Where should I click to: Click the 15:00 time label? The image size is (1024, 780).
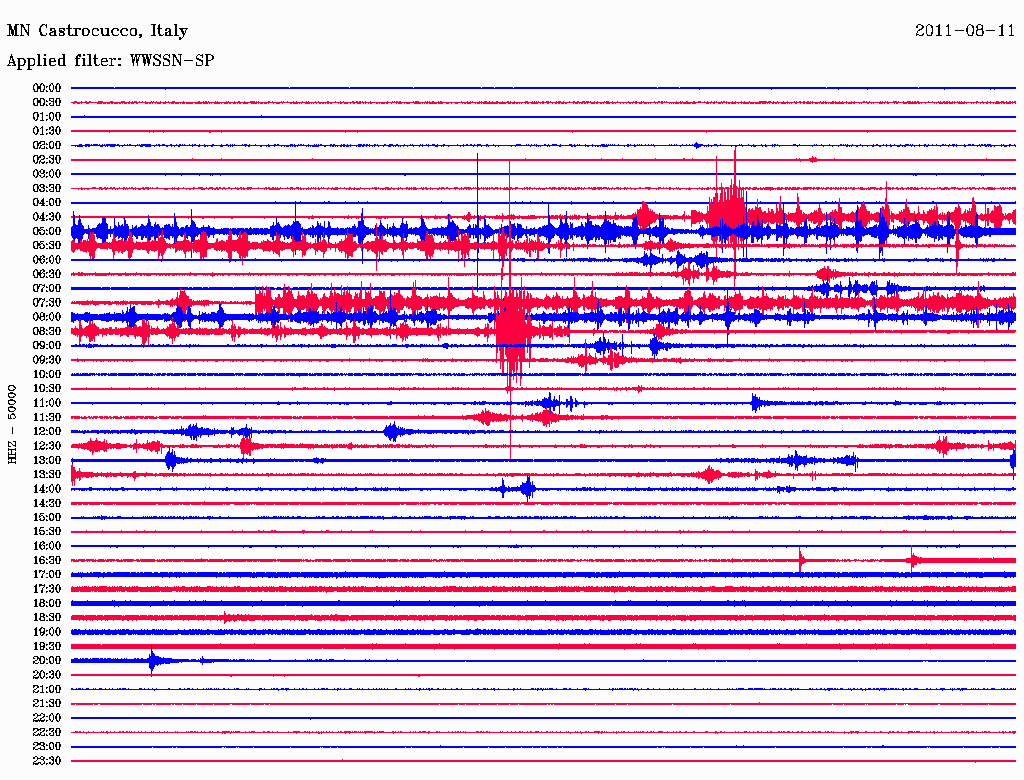click(x=47, y=517)
